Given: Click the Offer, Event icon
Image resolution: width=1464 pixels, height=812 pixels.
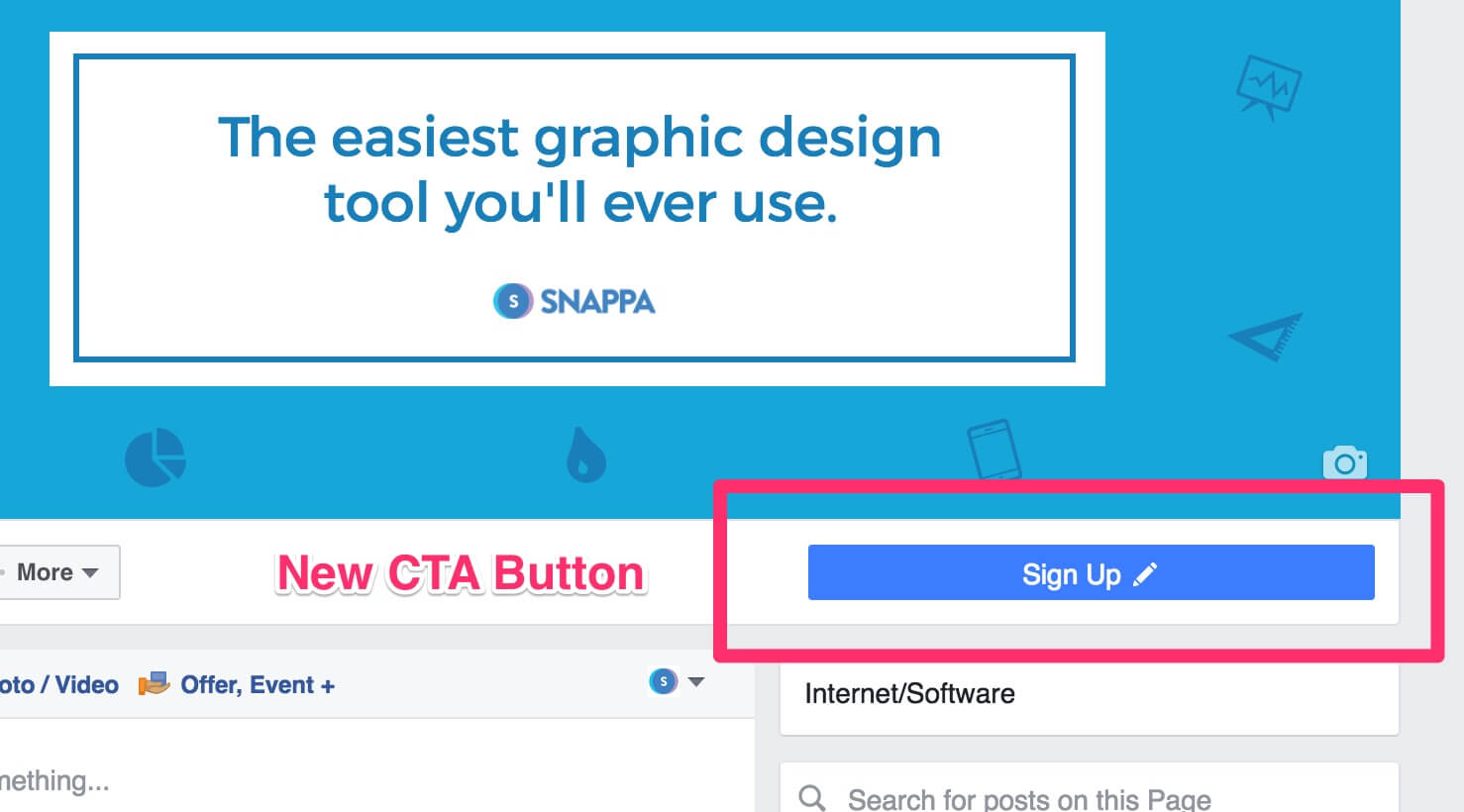Looking at the screenshot, I should (154, 684).
